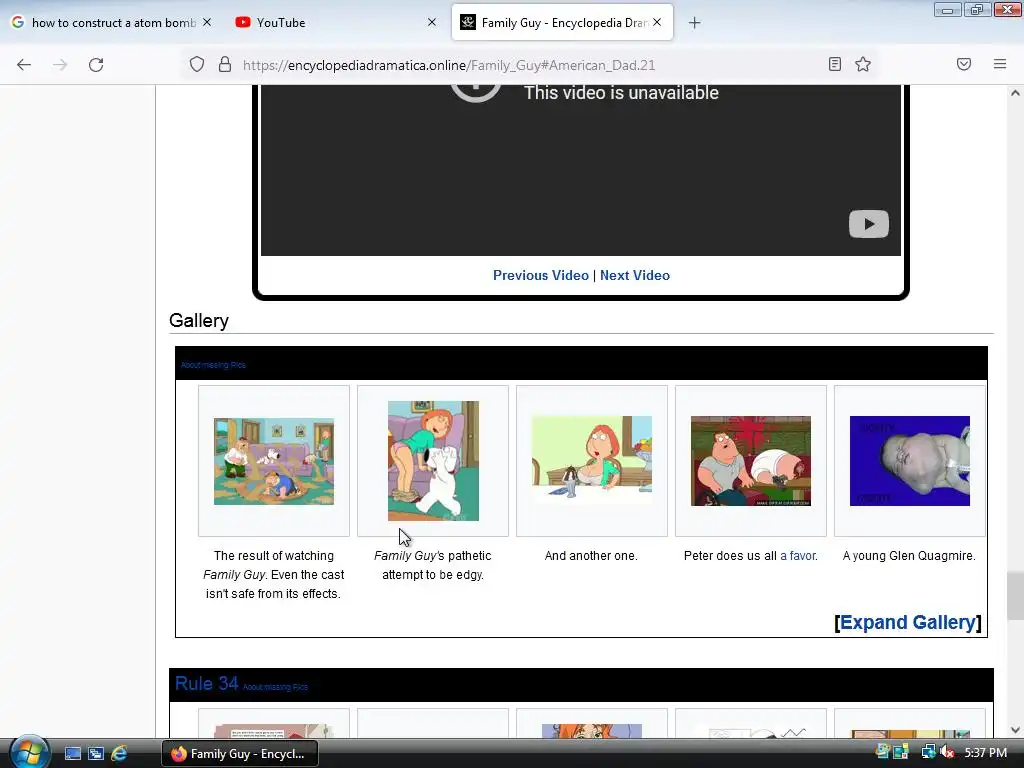This screenshot has height=768, width=1024.
Task: Click caption 'A young Glen Quagmire.'
Action: click(x=909, y=556)
